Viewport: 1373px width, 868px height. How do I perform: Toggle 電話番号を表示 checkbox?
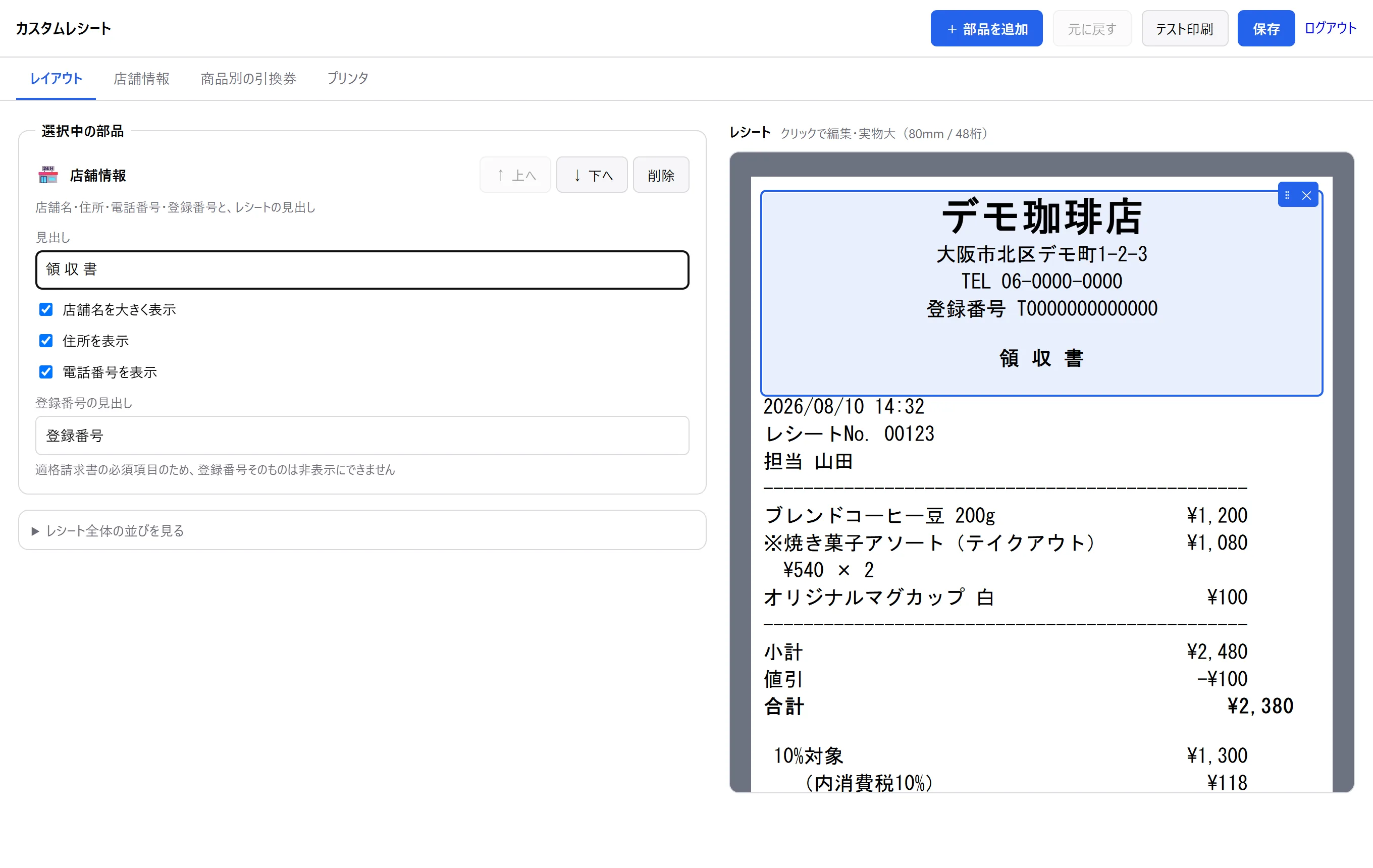coord(46,372)
